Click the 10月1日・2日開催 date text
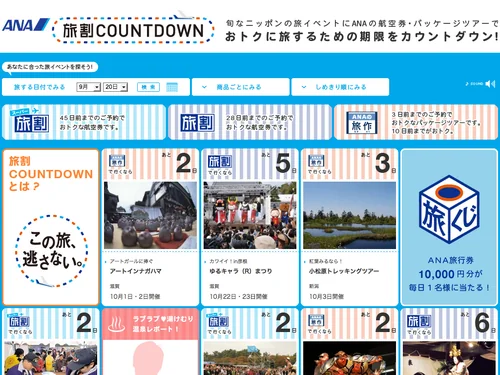 click(x=135, y=296)
